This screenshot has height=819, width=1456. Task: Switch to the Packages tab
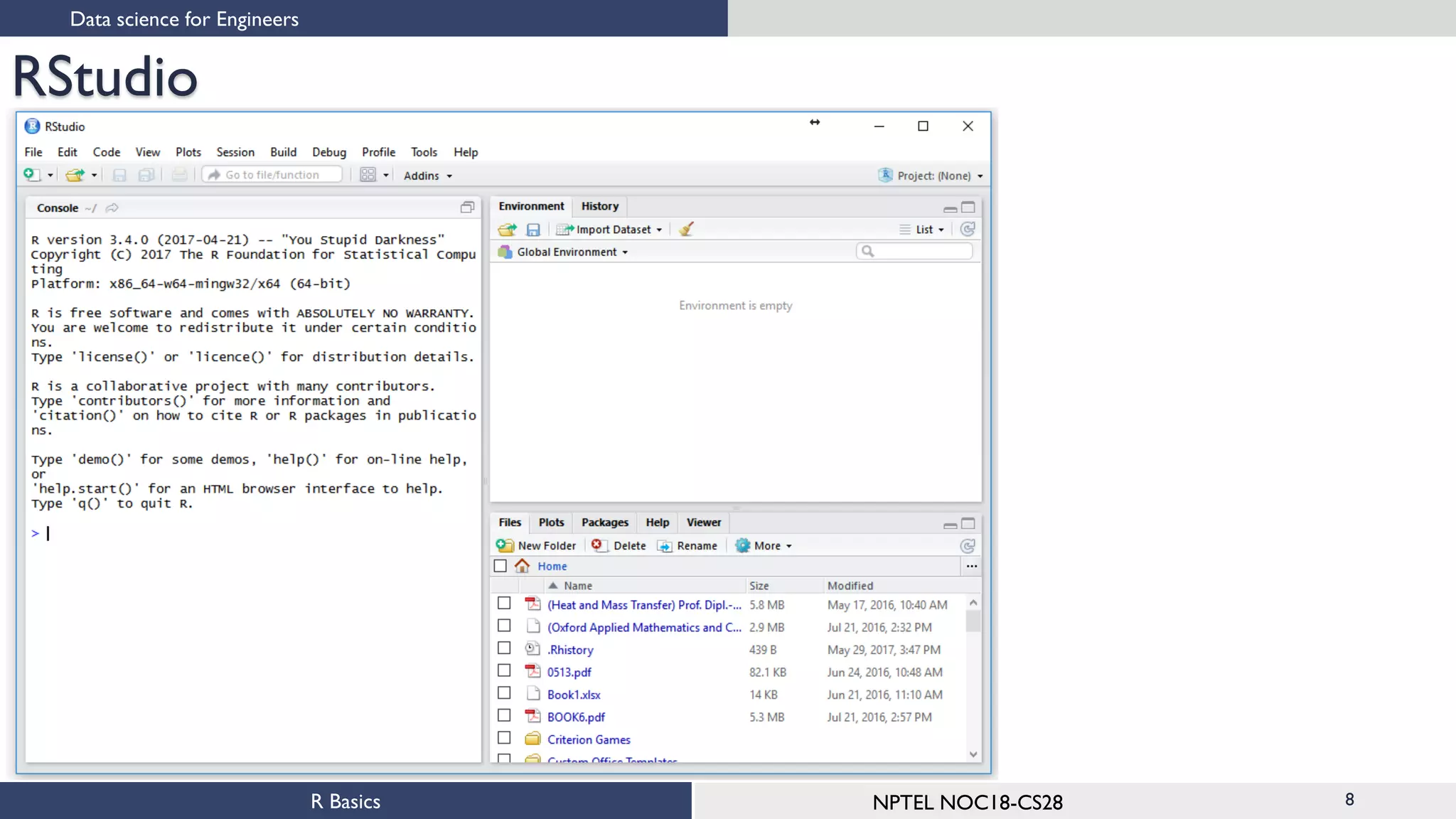(x=604, y=523)
